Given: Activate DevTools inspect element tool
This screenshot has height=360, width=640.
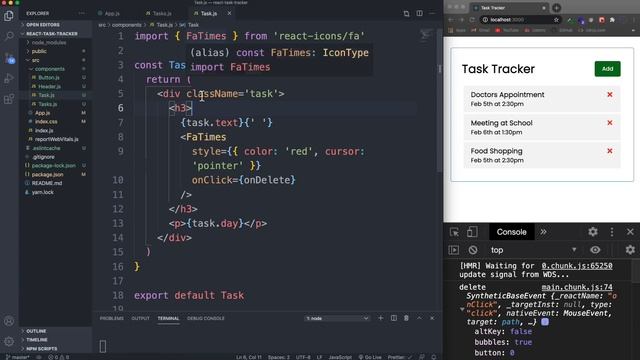Looking at the screenshot, I should [x=454, y=232].
